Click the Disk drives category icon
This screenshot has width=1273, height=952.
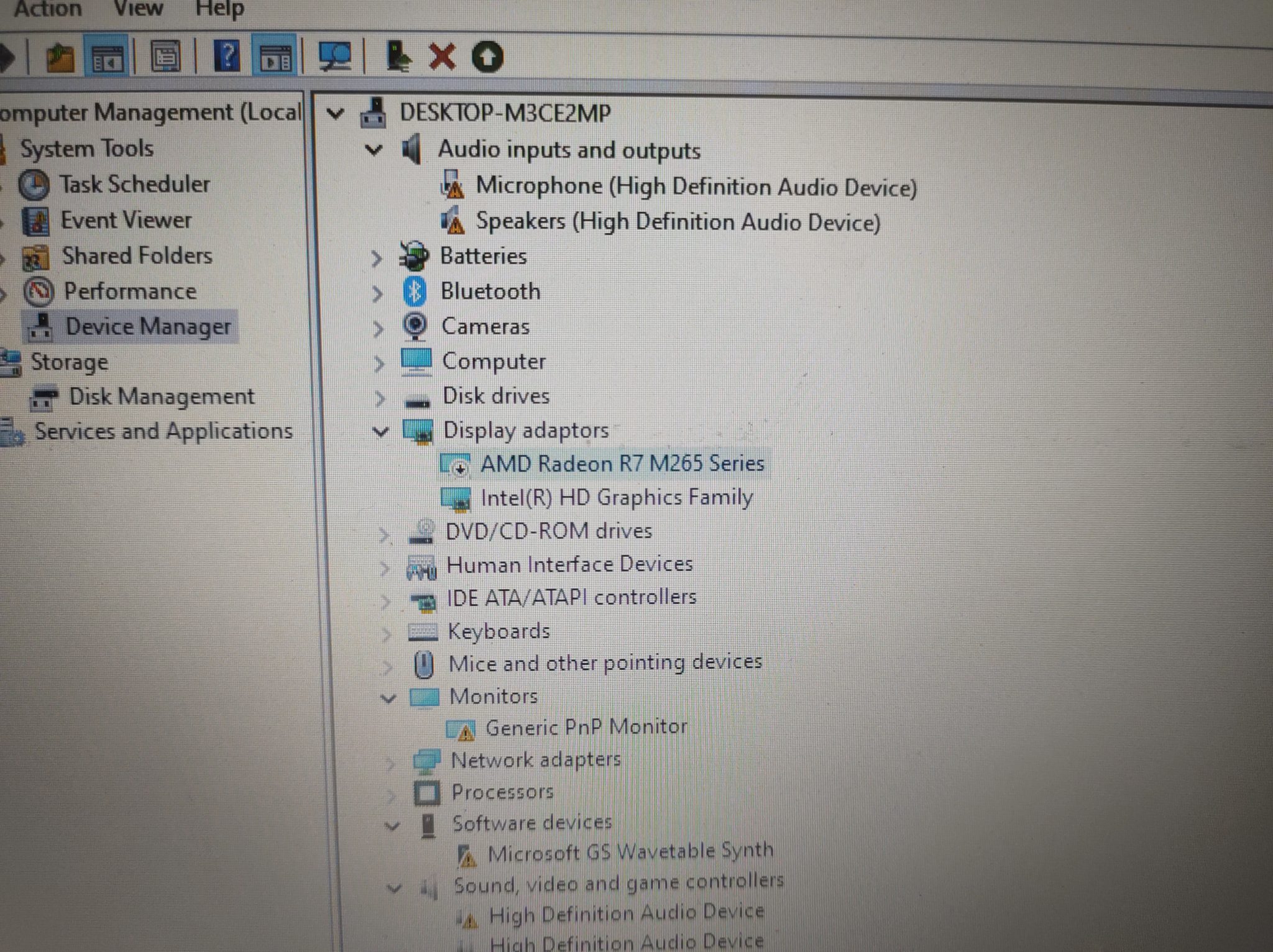click(418, 401)
